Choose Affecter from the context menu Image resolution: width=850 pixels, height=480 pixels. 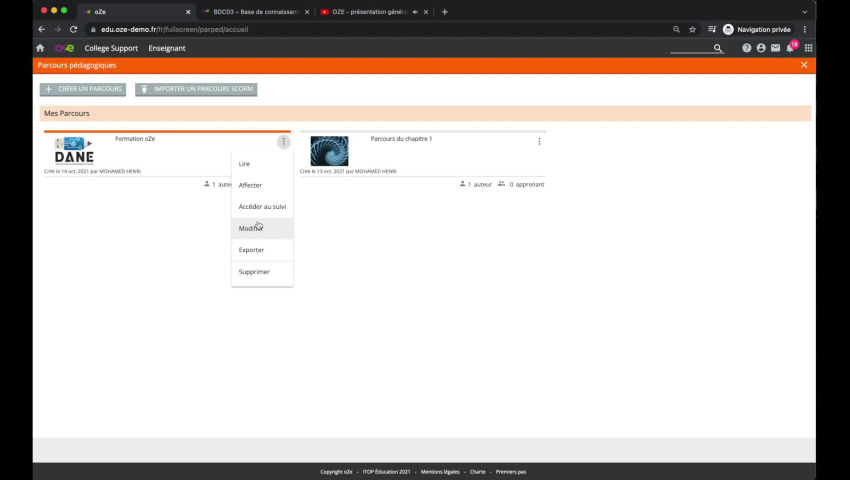[x=250, y=185]
